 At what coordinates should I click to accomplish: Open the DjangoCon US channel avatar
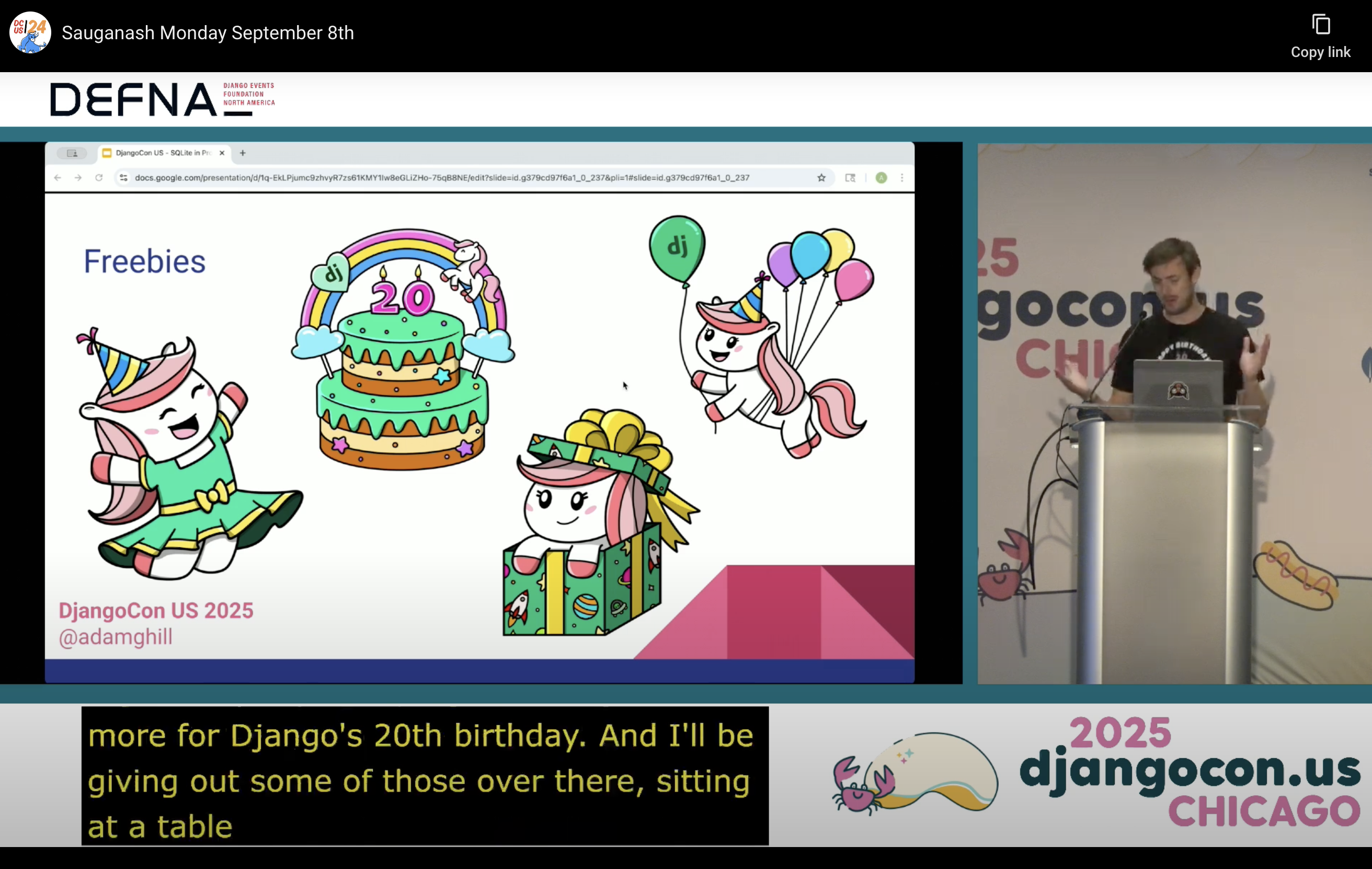pyautogui.click(x=30, y=32)
